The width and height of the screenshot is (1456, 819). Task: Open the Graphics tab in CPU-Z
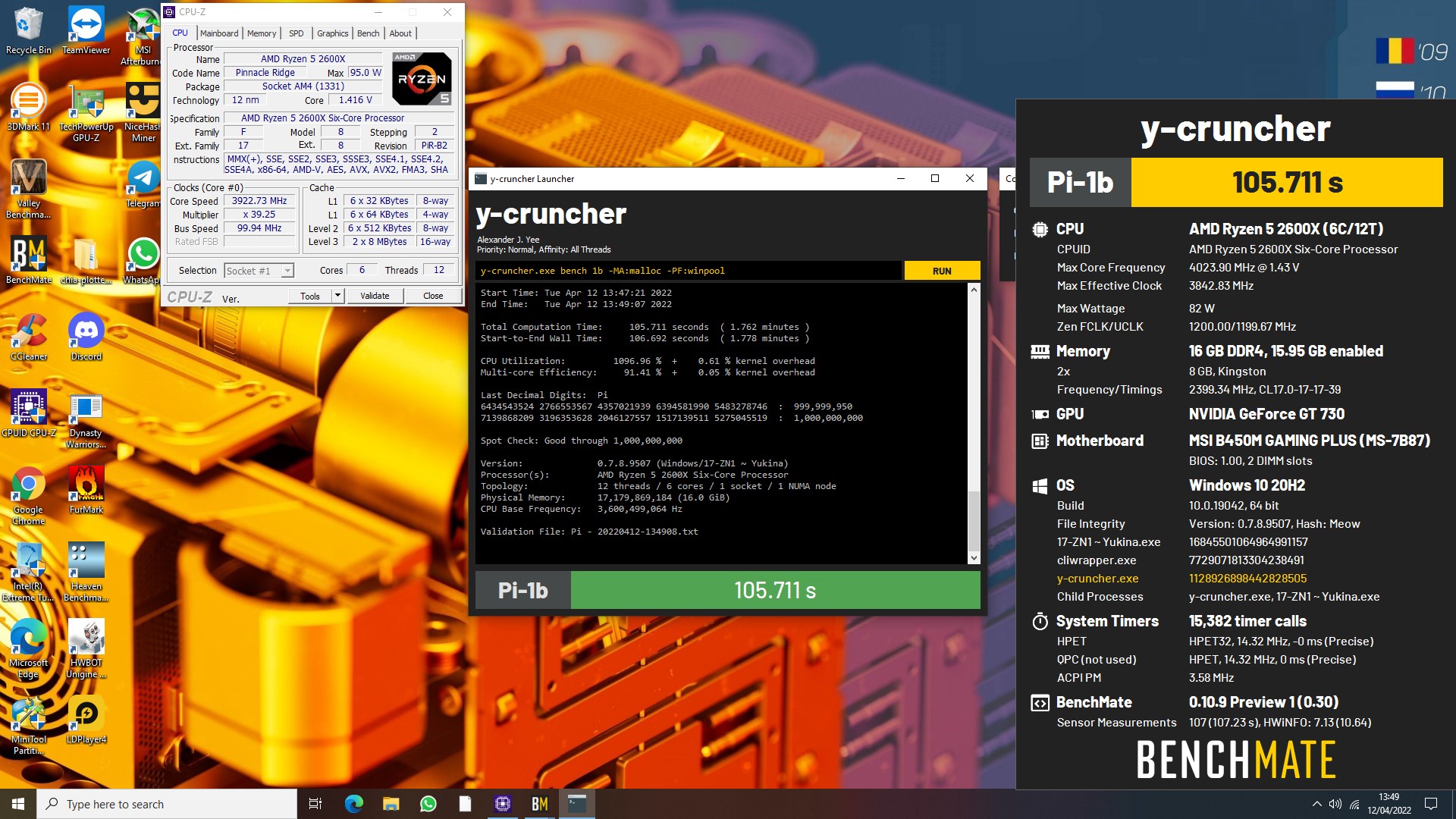tap(333, 33)
